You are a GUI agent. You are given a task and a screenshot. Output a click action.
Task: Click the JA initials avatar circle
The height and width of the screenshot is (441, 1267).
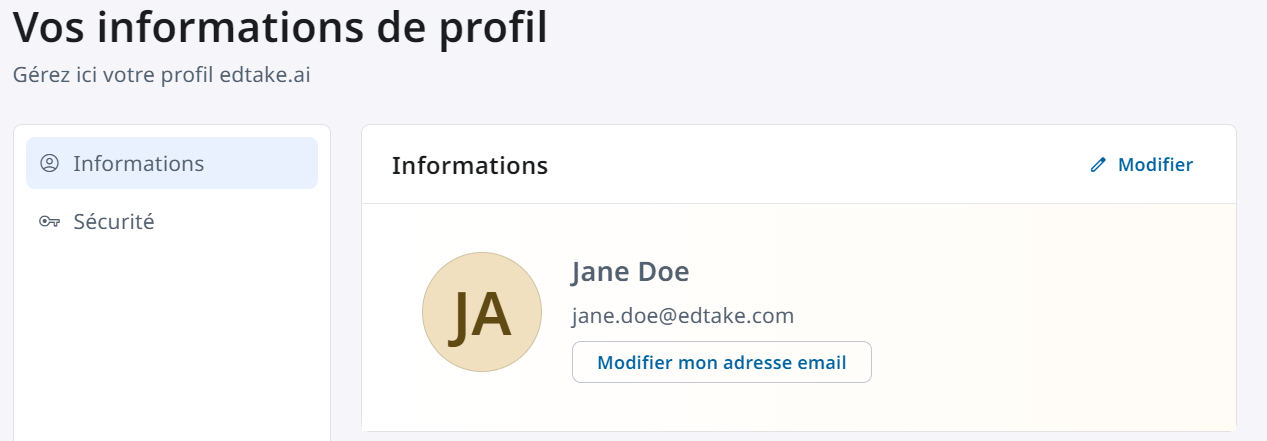tap(482, 312)
